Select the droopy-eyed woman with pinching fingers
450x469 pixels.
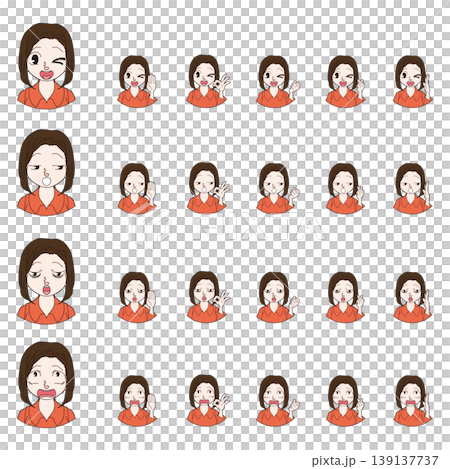345,297
